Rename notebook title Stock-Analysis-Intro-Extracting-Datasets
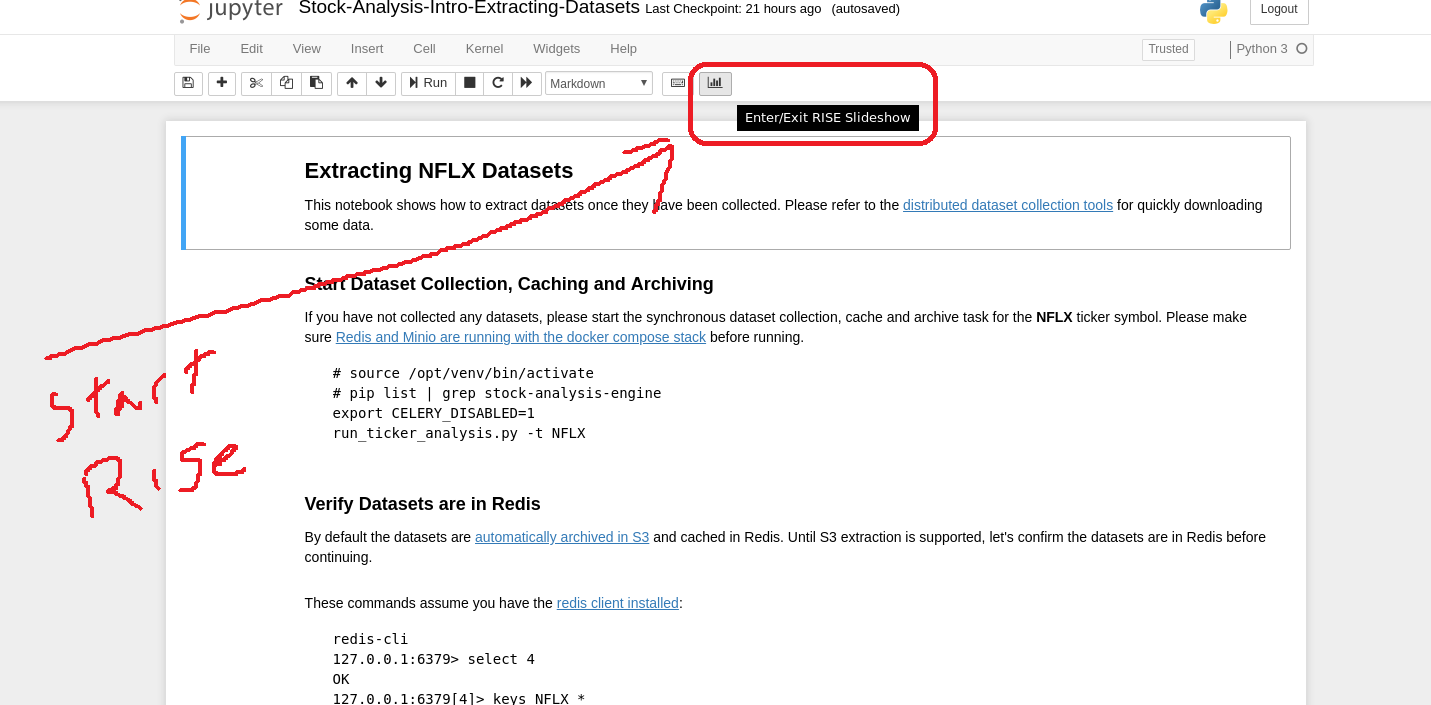The image size is (1431, 705). pyautogui.click(x=469, y=8)
